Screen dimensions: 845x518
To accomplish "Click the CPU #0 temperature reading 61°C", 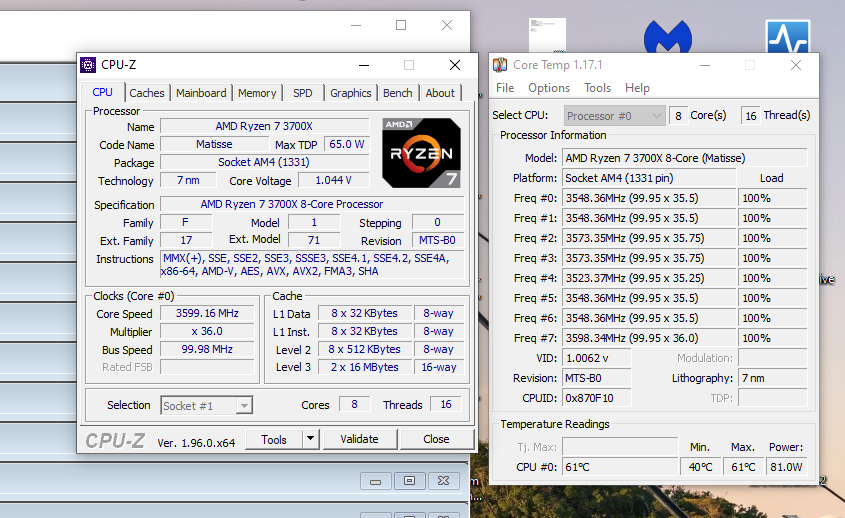I will pyautogui.click(x=620, y=467).
